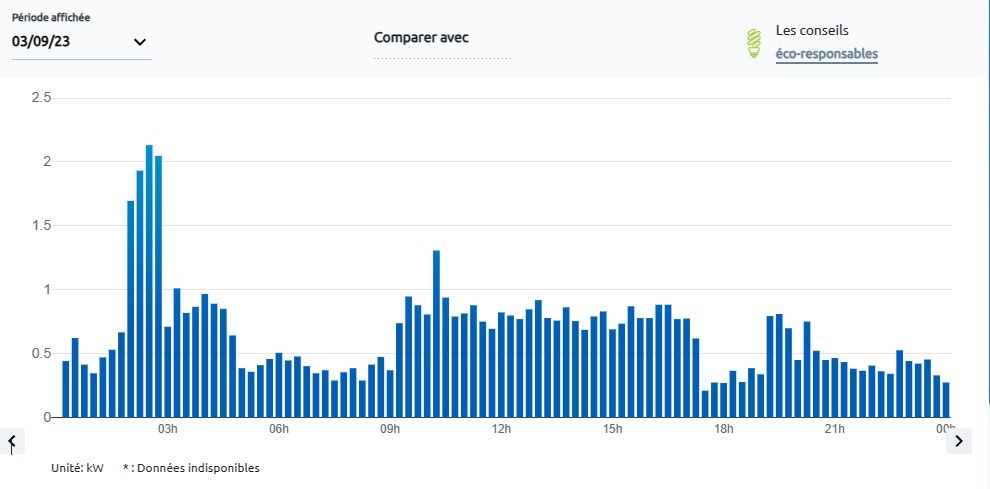Image resolution: width=990 pixels, height=489 pixels.
Task: Click the last bar before 00h
Action: [946, 400]
